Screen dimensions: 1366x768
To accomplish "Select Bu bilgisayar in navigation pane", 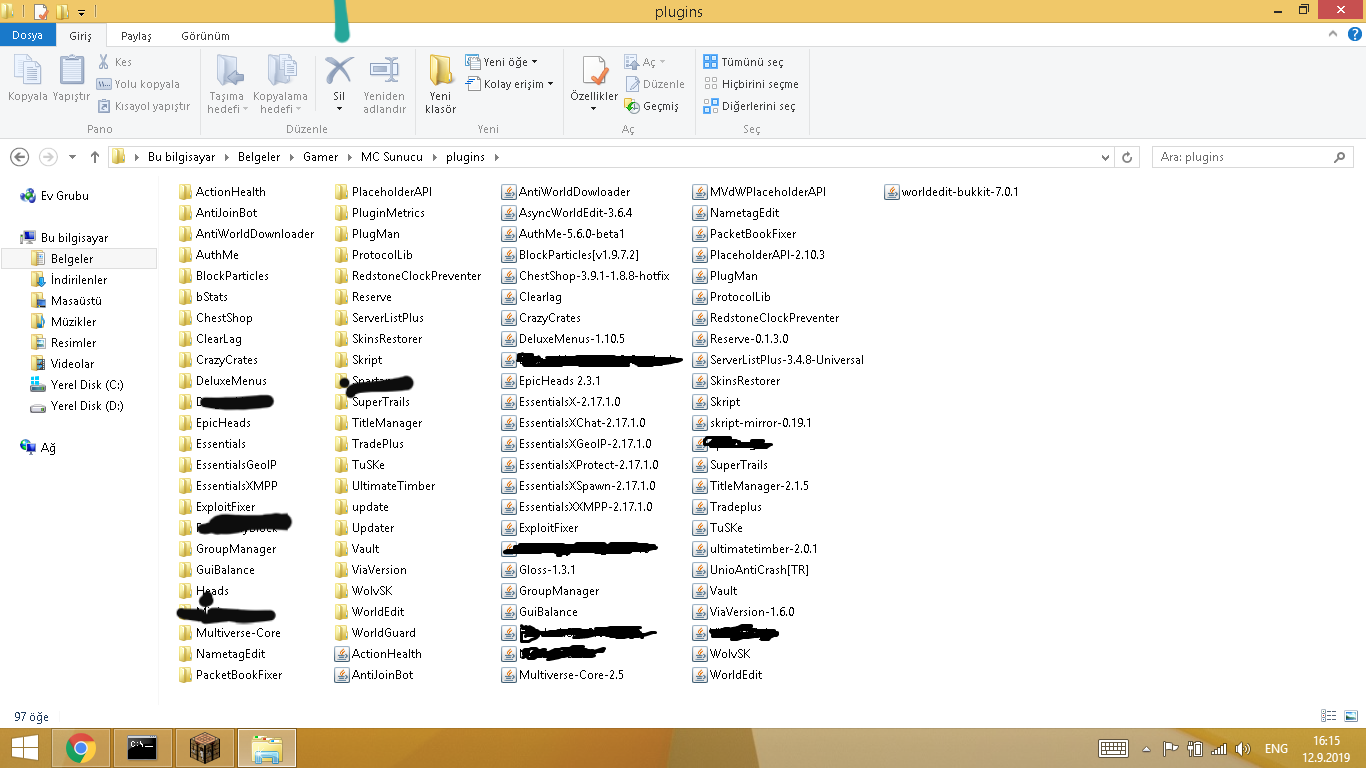I will tap(73, 238).
